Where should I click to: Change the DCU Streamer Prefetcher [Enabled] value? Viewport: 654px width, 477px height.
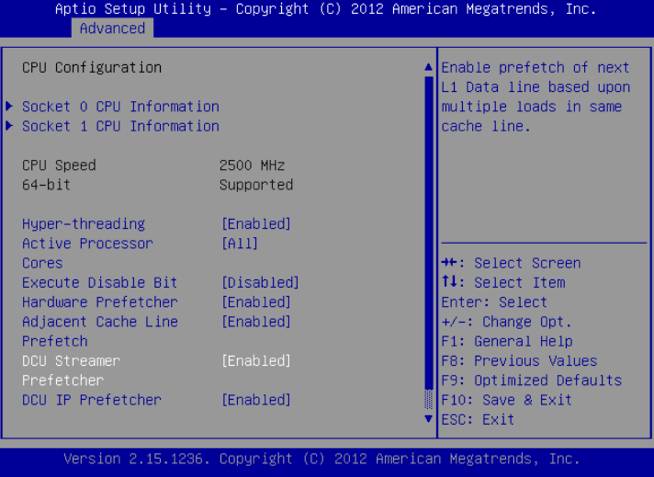coord(256,361)
